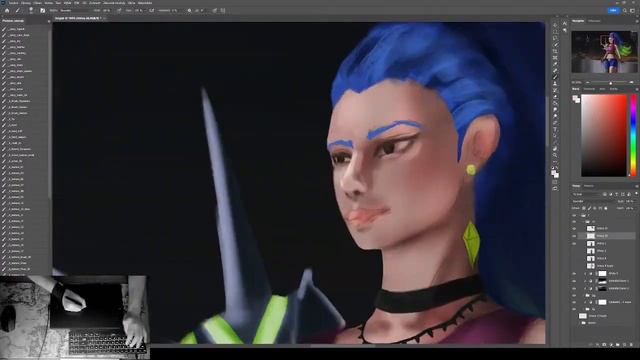Toggle the symmetry paint butterfly icon

[x=223, y=11]
